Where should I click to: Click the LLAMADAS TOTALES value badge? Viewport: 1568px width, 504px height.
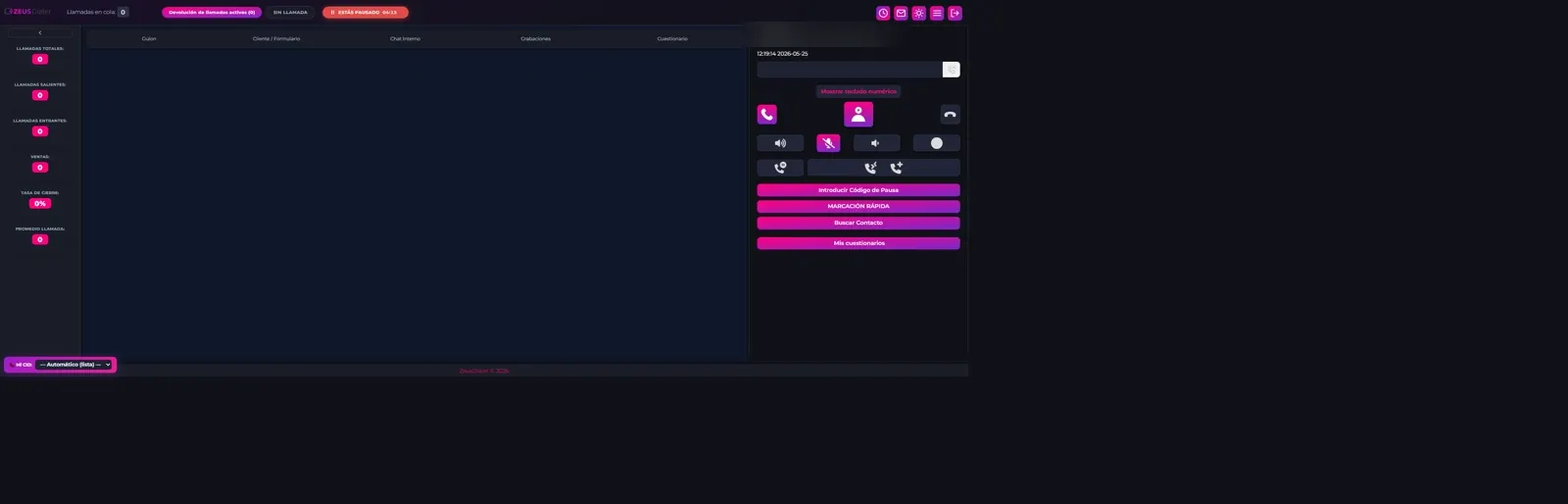(40, 60)
